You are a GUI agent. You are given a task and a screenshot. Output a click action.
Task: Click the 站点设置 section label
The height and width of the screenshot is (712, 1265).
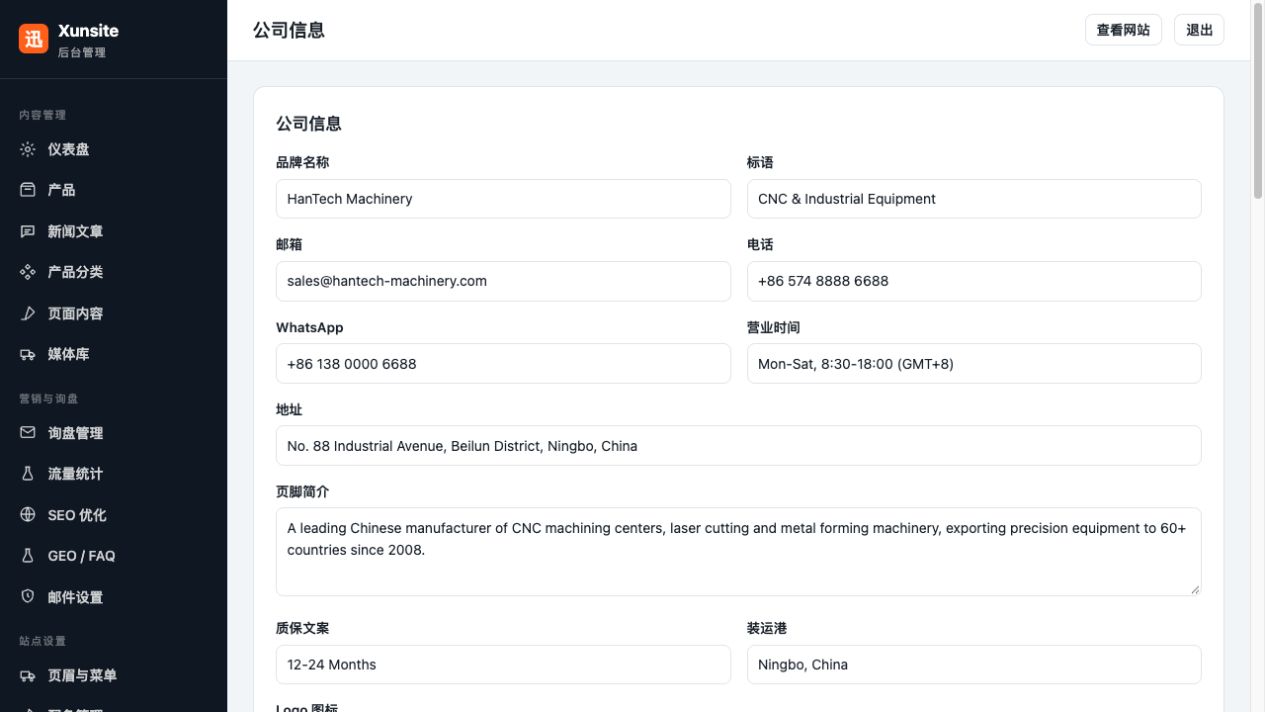pos(43,641)
